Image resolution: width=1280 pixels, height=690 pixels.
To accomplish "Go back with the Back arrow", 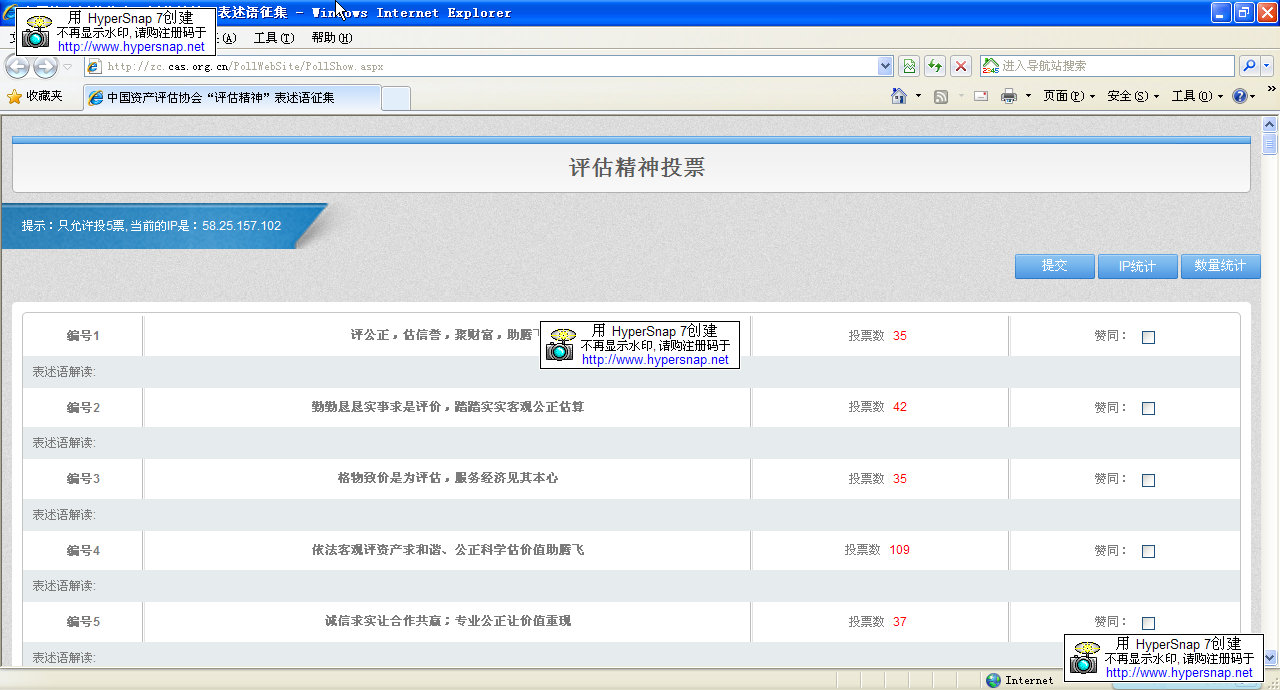I will point(18,67).
